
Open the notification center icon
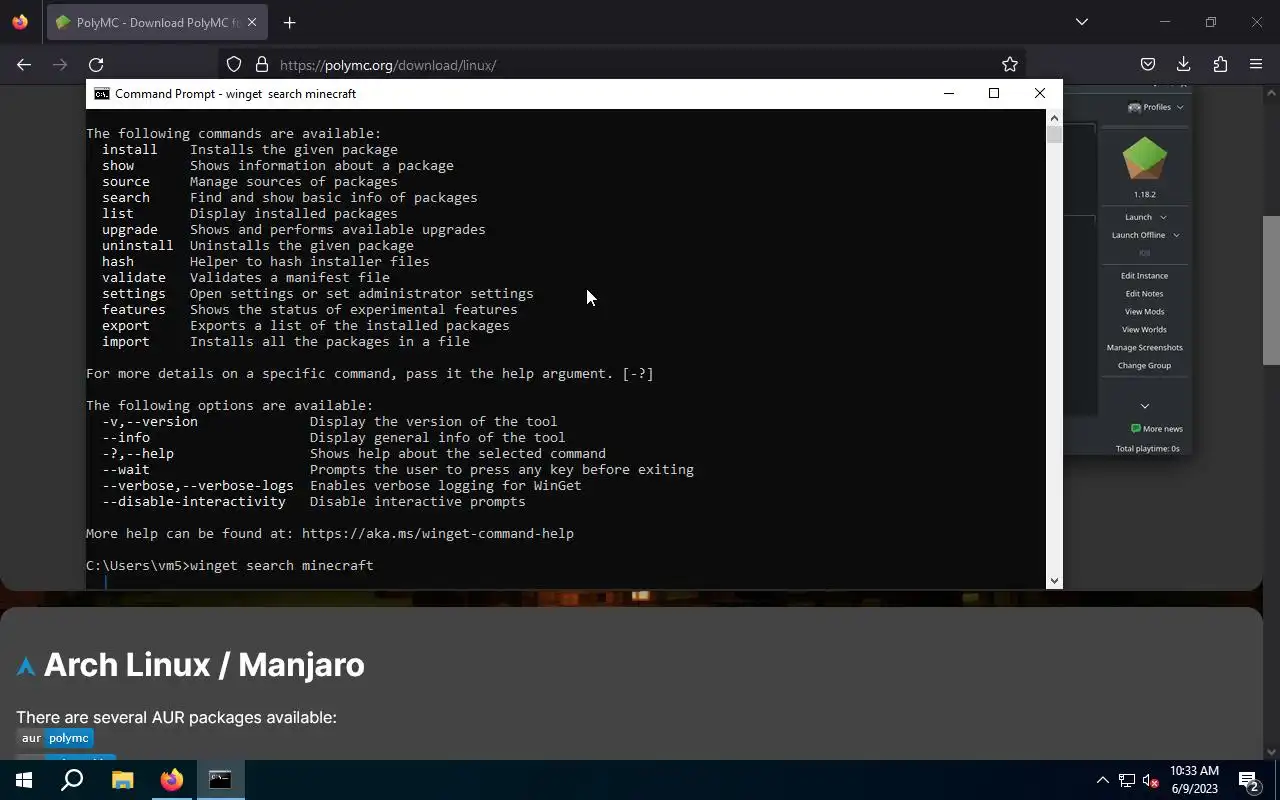coord(1248,780)
